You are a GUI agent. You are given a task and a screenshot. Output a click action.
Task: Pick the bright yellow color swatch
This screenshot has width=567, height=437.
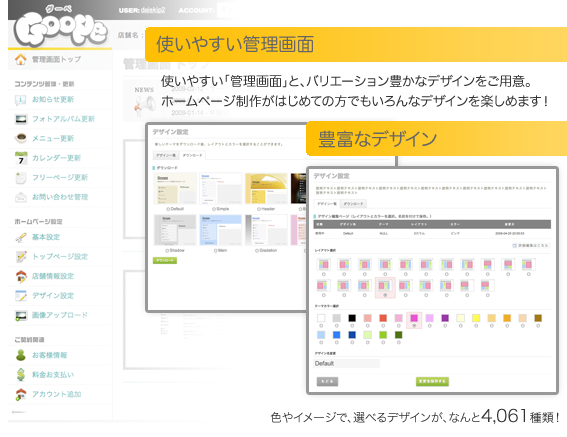[476, 318]
